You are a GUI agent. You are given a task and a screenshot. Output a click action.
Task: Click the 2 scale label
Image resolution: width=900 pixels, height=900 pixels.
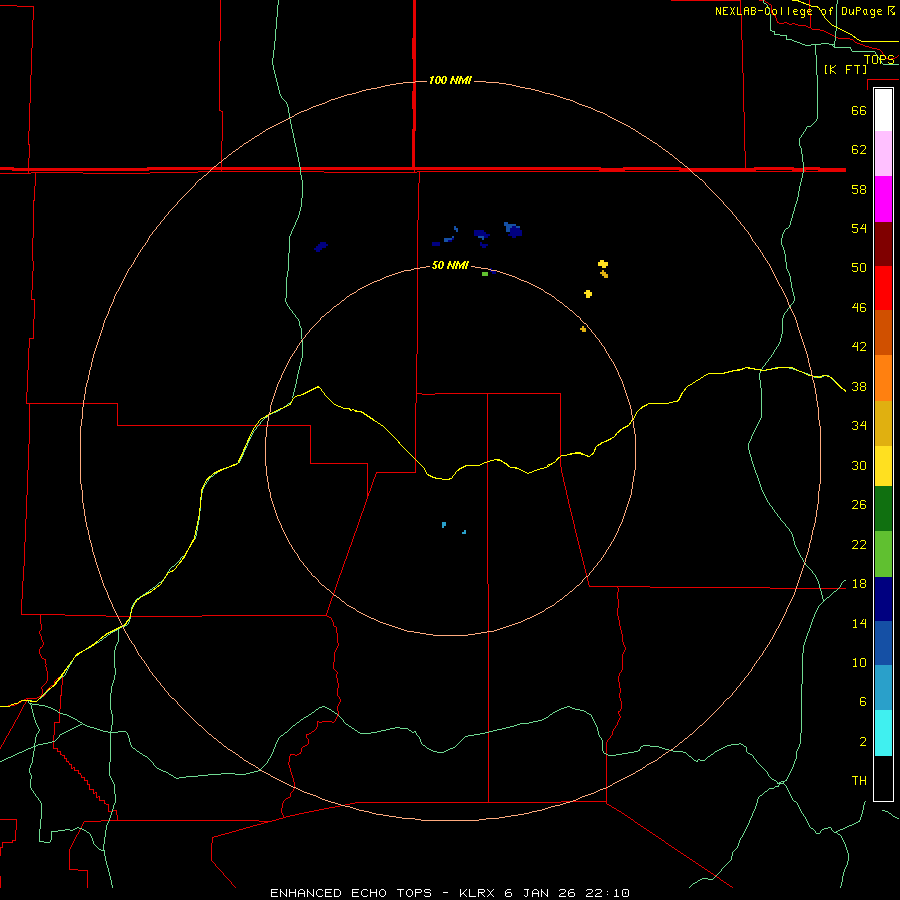click(x=863, y=741)
